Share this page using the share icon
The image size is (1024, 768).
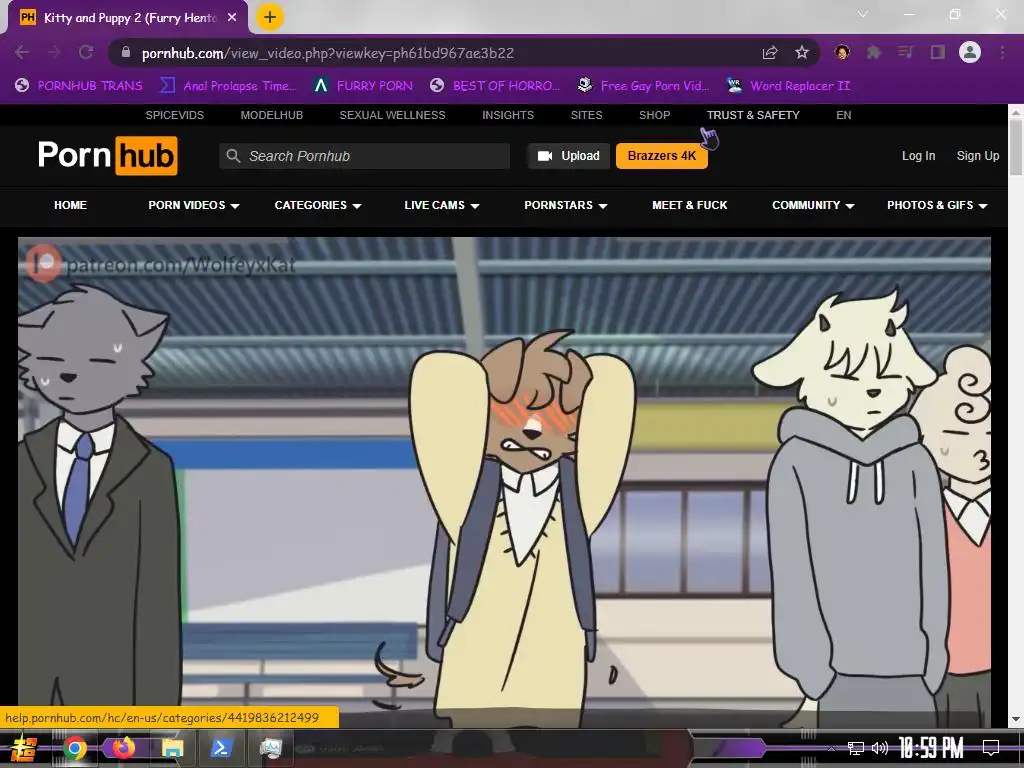pos(770,53)
